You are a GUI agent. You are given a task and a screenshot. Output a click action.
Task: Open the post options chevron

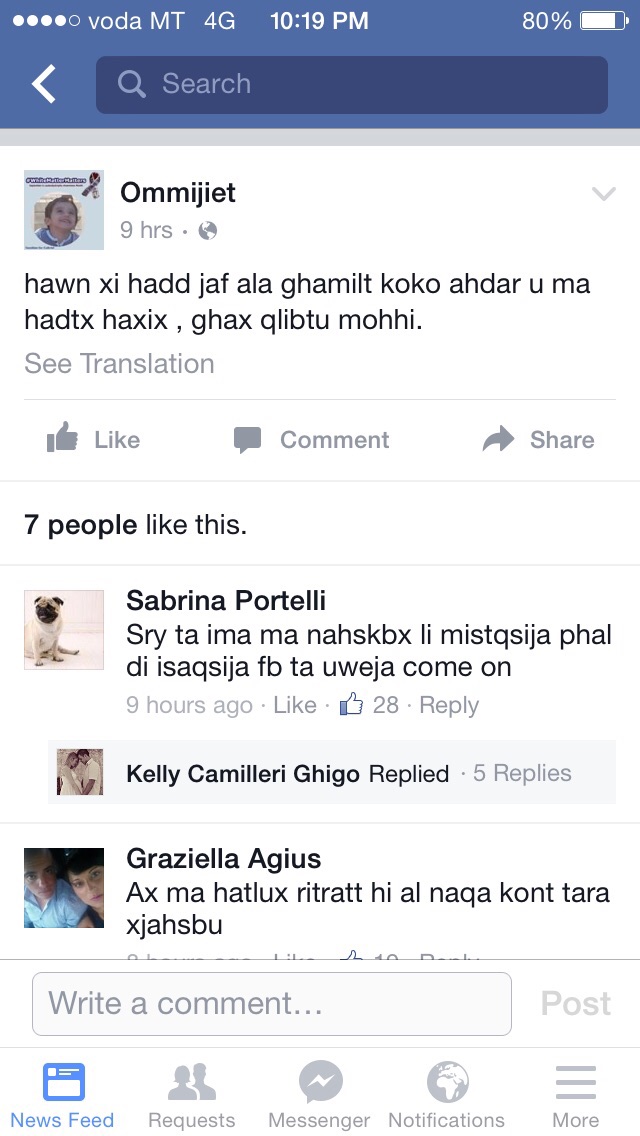[x=603, y=194]
